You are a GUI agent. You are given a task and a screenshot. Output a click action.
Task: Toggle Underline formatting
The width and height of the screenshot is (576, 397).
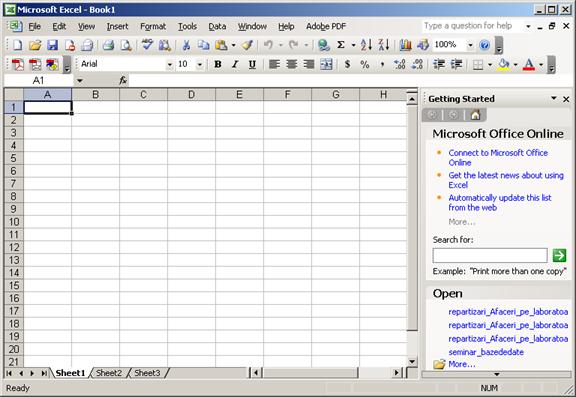point(252,64)
